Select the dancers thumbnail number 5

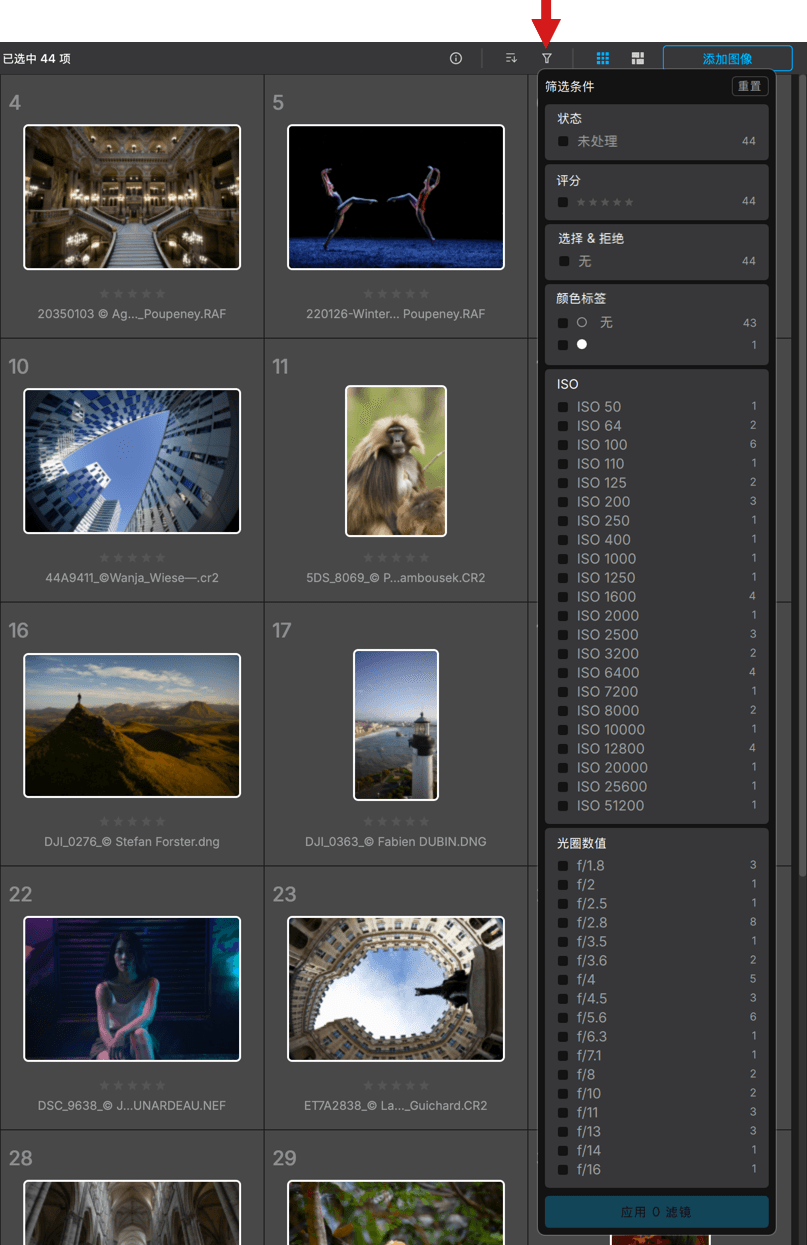point(396,197)
